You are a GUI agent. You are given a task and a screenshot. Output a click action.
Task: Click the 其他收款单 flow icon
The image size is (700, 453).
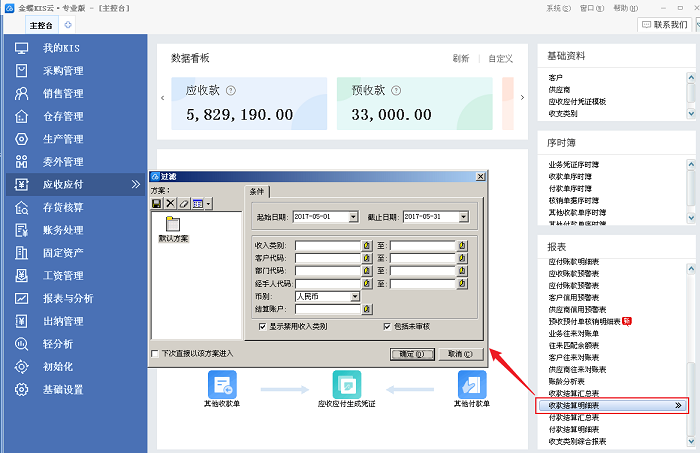(222, 384)
